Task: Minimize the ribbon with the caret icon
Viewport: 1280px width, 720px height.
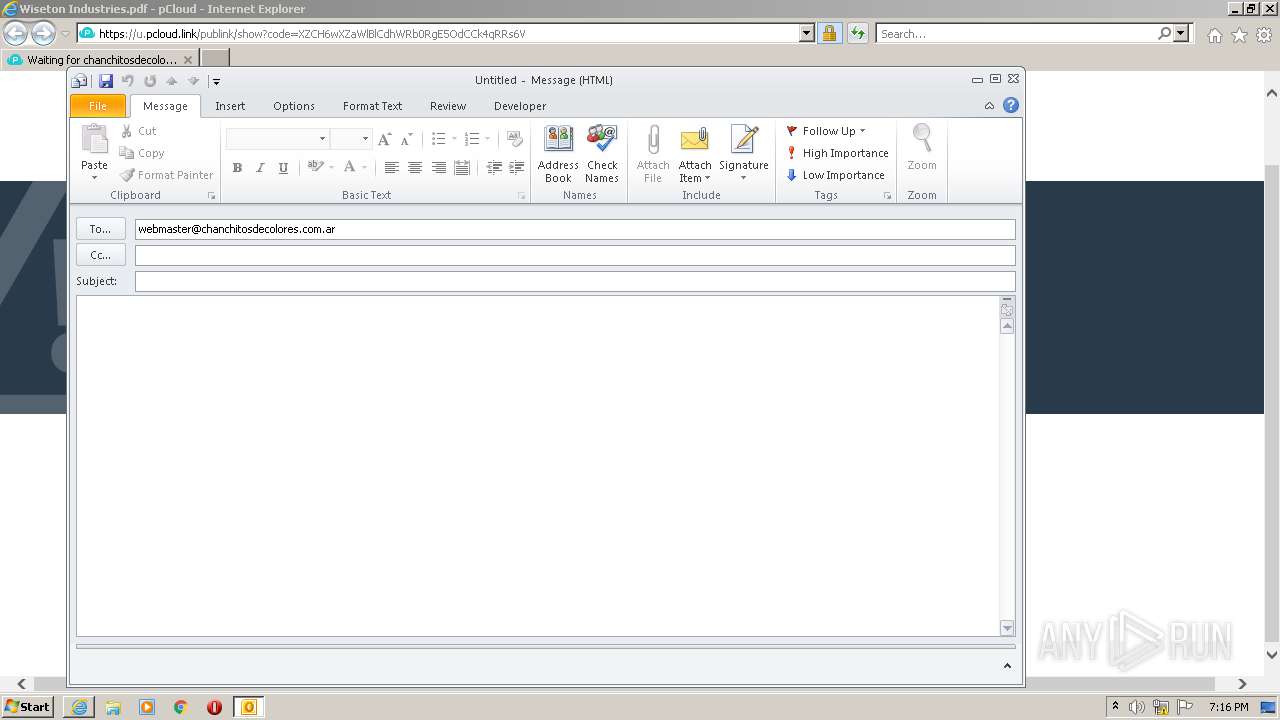Action: 989,106
